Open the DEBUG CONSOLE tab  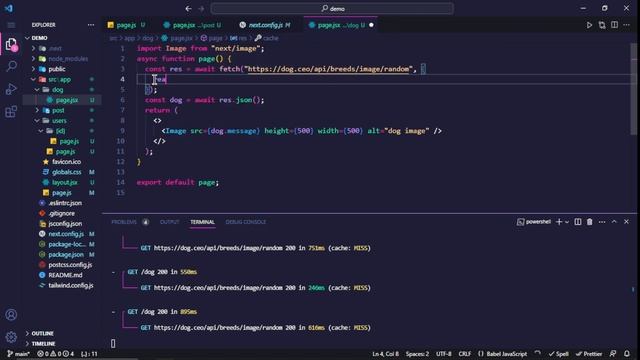(x=246, y=222)
